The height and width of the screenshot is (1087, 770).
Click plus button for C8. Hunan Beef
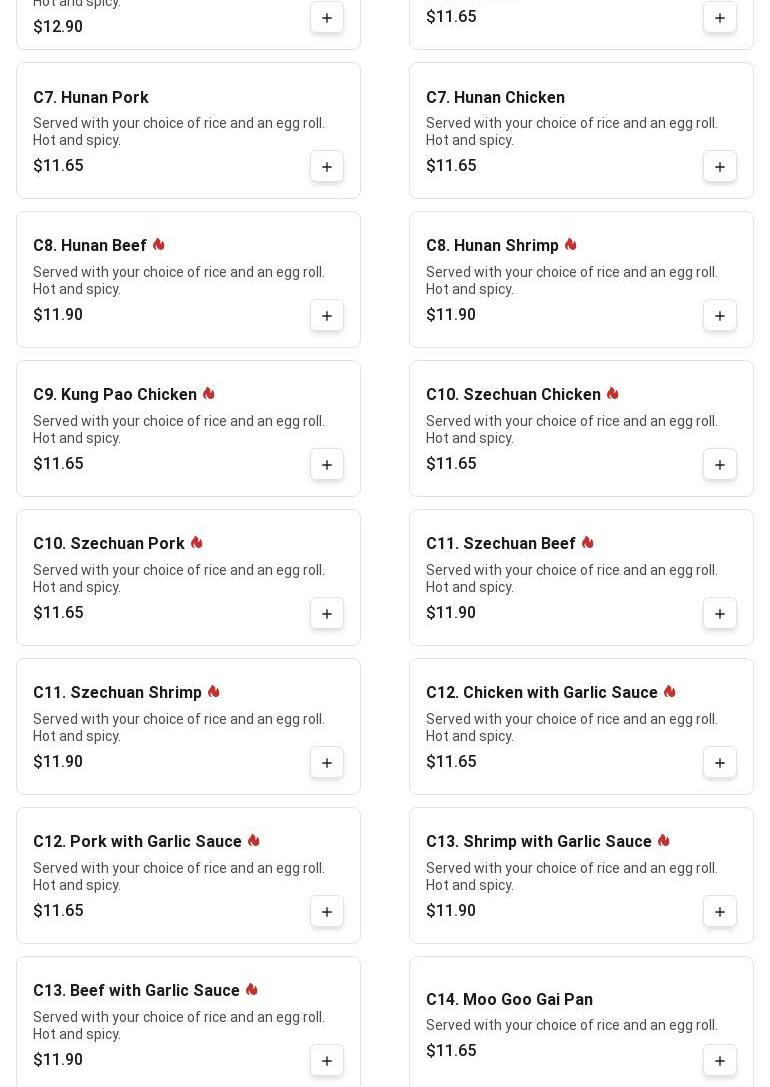pos(327,315)
